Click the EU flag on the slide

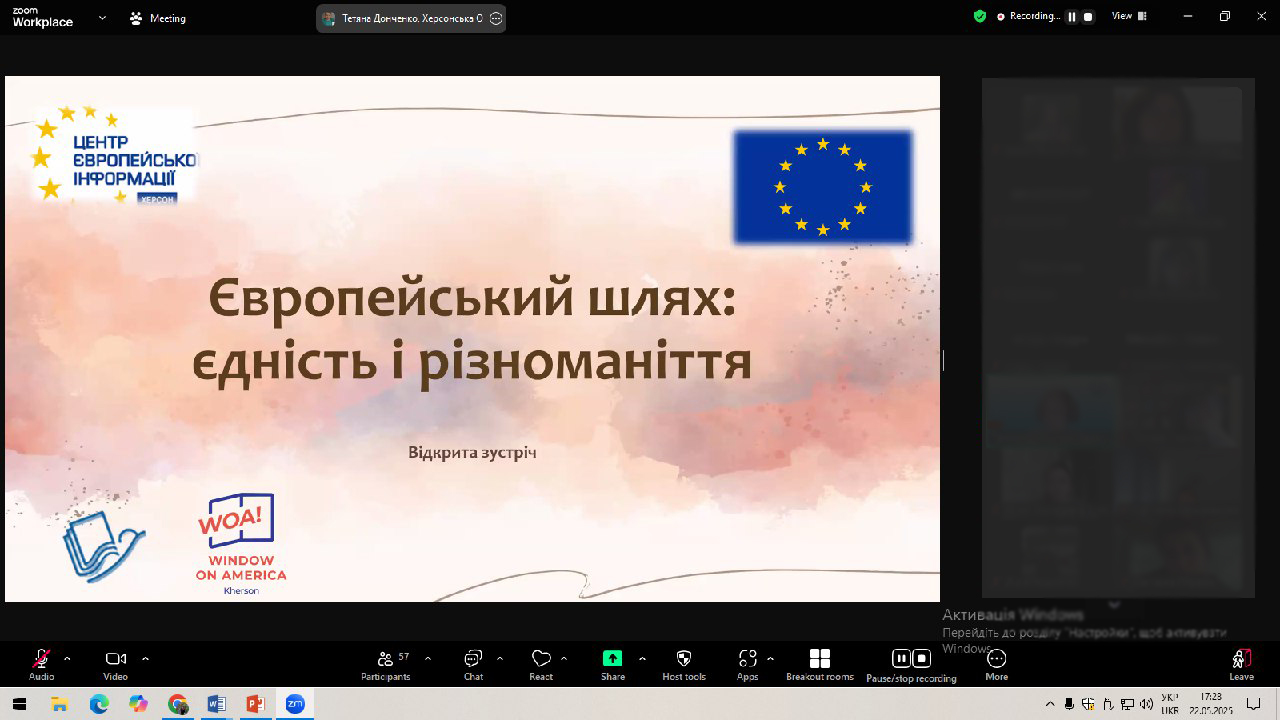pyautogui.click(x=822, y=187)
